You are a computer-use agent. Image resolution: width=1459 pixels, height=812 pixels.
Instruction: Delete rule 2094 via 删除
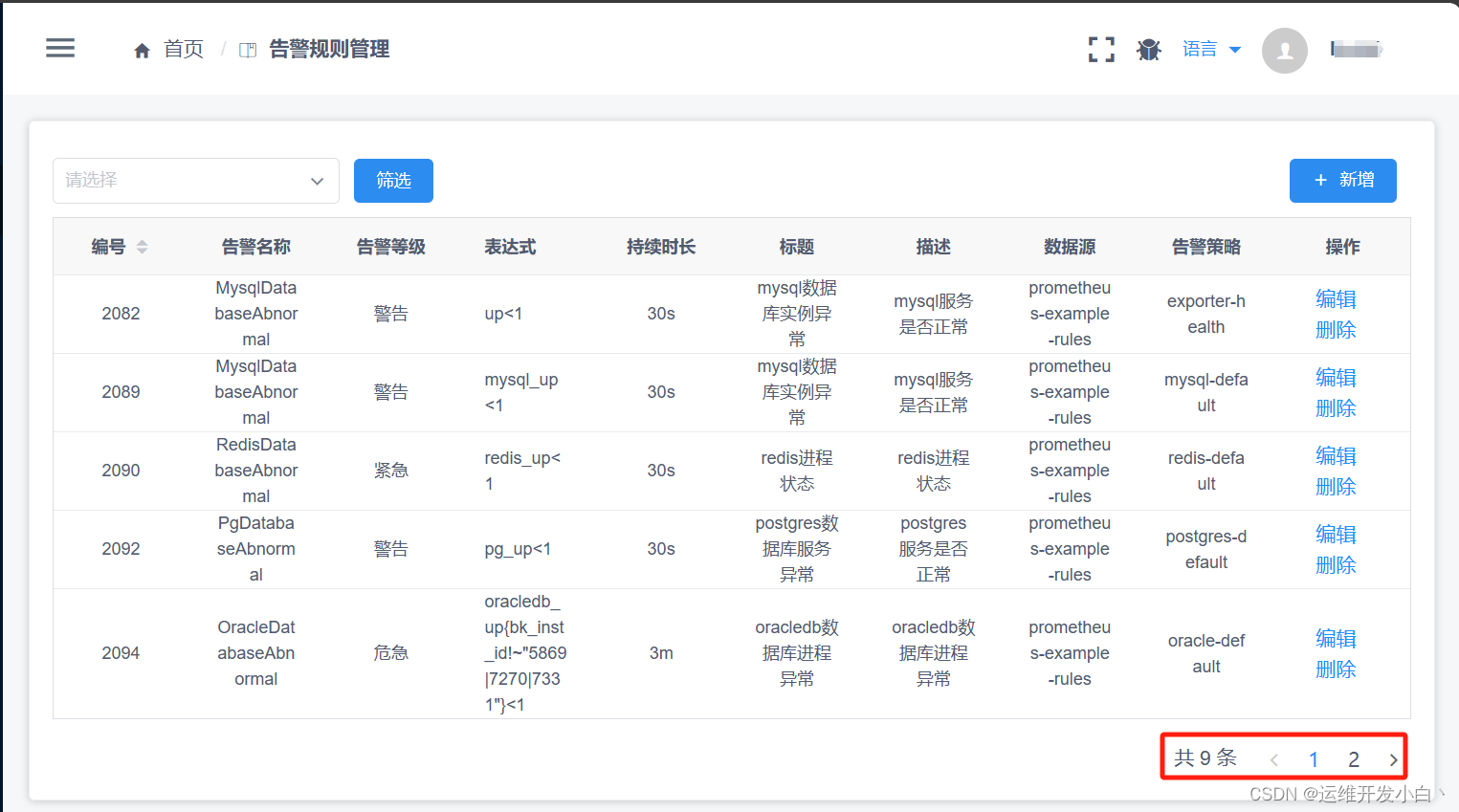pos(1336,669)
